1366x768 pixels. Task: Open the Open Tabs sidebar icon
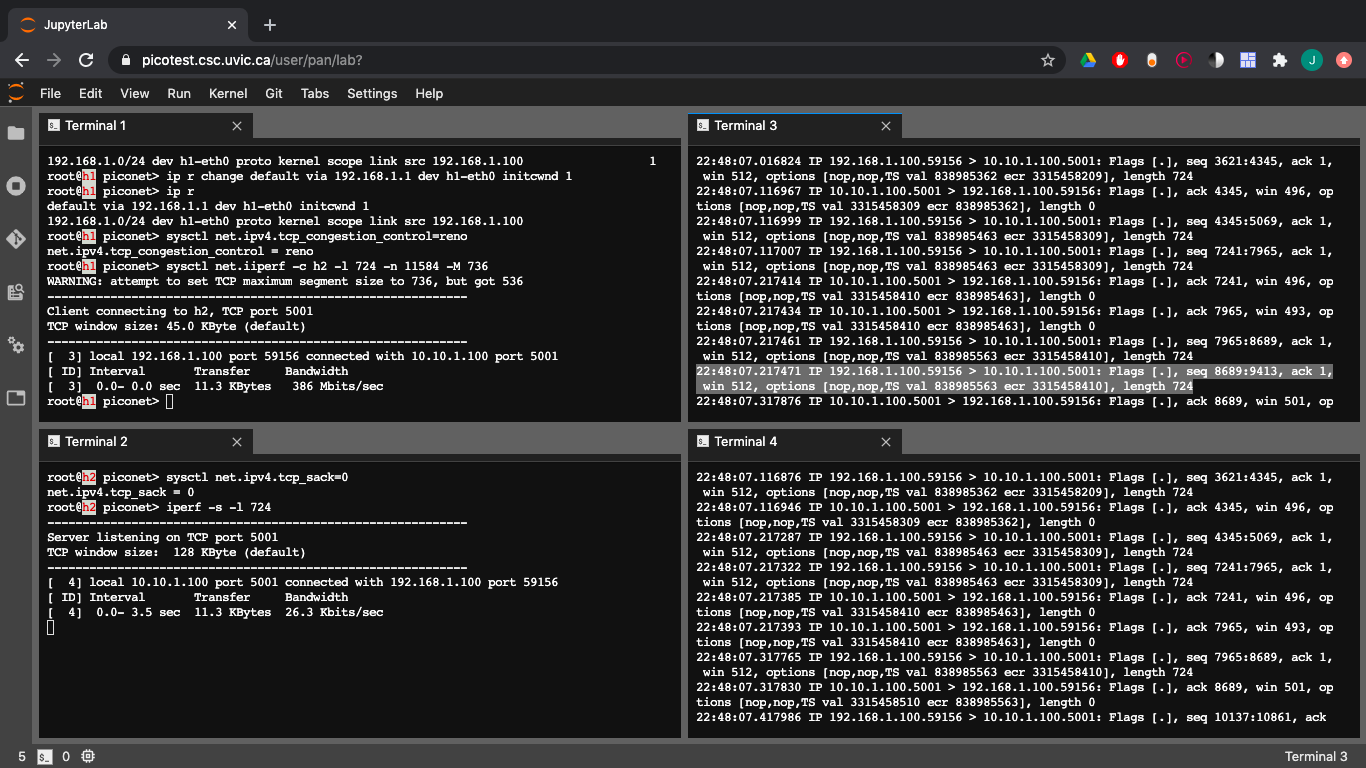[16, 398]
